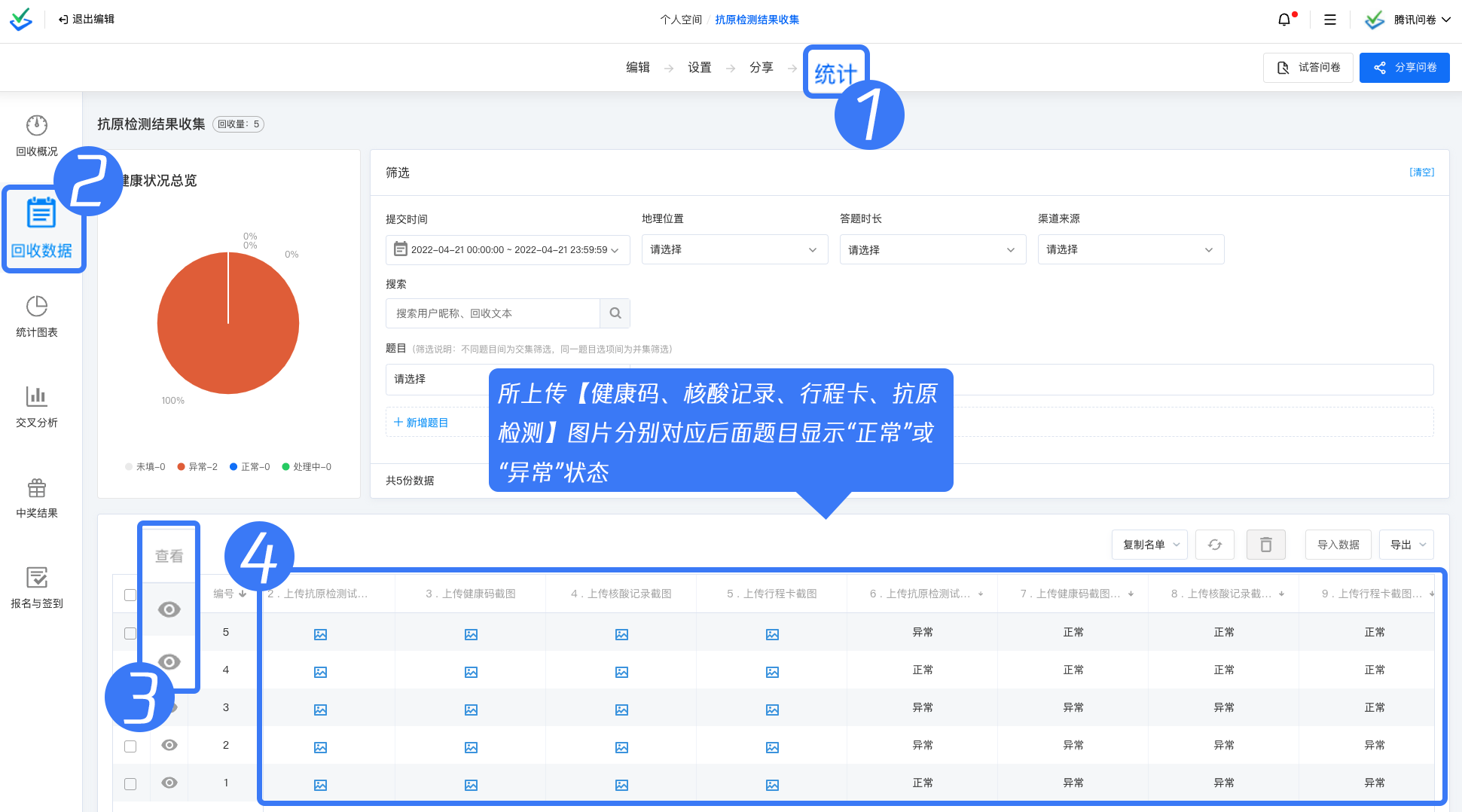Image resolution: width=1462 pixels, height=812 pixels.
Task: Open row 1 上传行程卡截图 image icon
Action: coord(772,785)
